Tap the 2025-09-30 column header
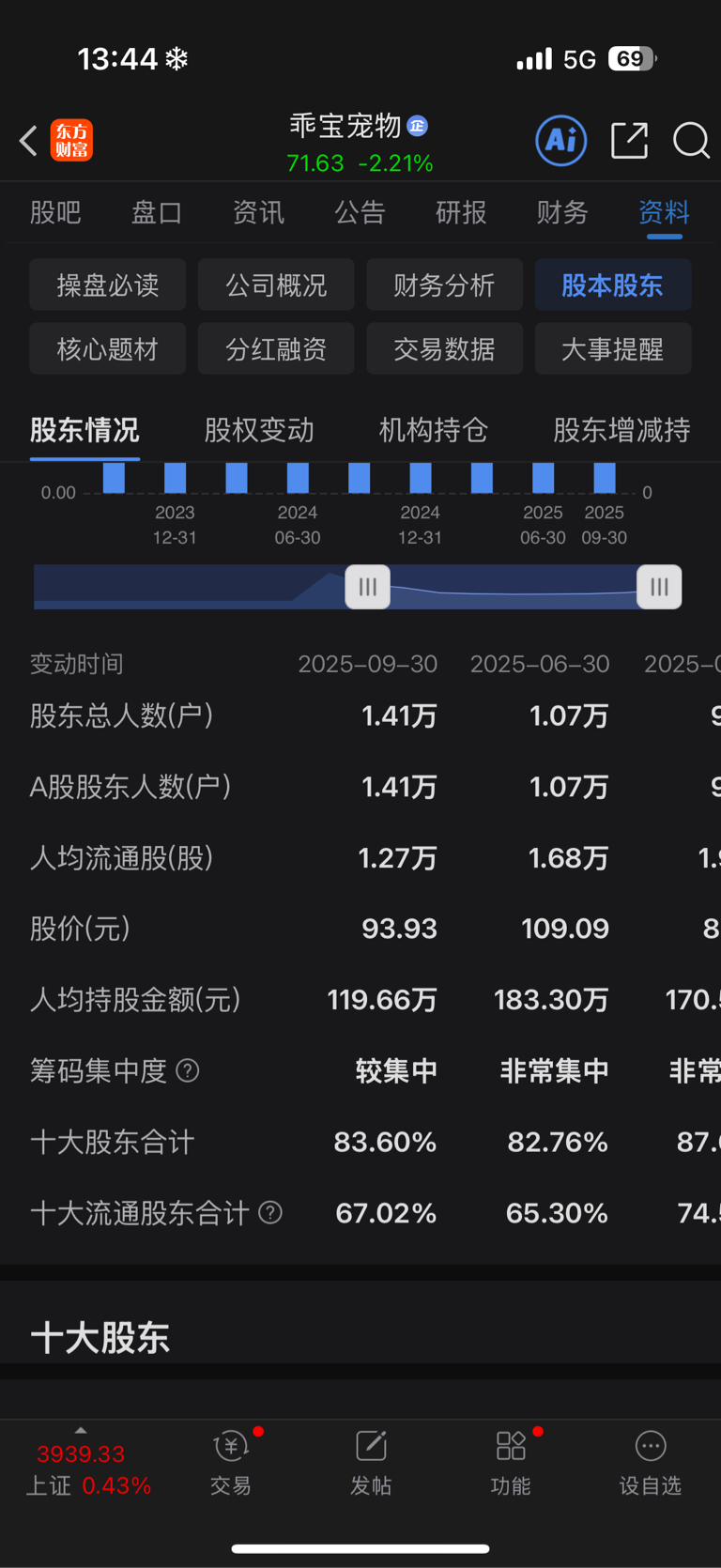The height and width of the screenshot is (1568, 721). coord(368,664)
